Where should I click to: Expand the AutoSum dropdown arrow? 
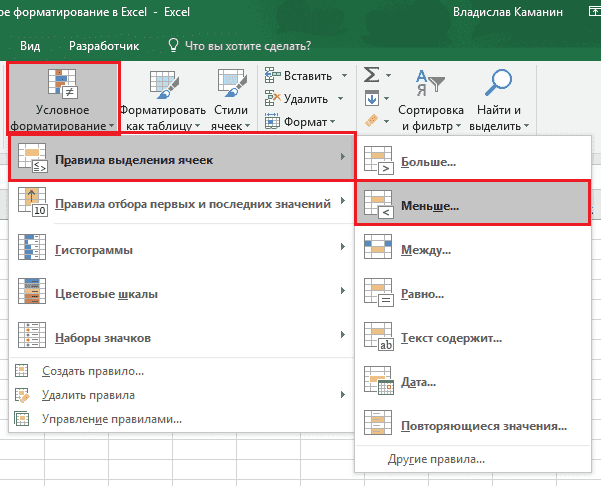388,76
